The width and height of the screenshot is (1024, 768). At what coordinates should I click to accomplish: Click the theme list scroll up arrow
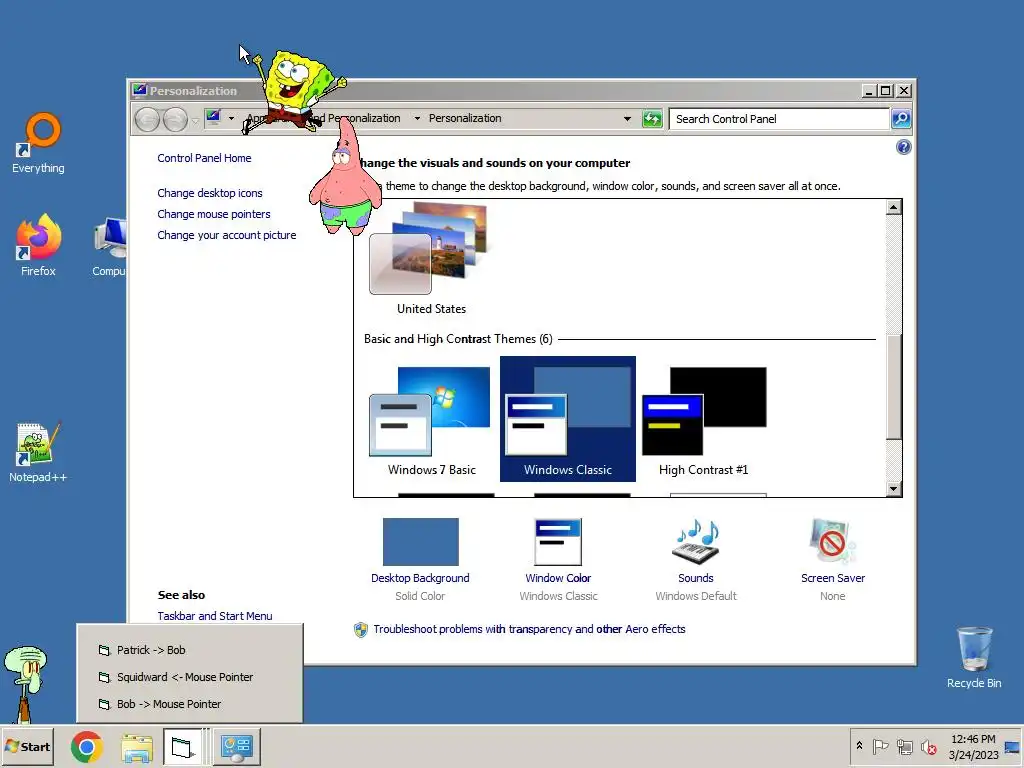(893, 208)
